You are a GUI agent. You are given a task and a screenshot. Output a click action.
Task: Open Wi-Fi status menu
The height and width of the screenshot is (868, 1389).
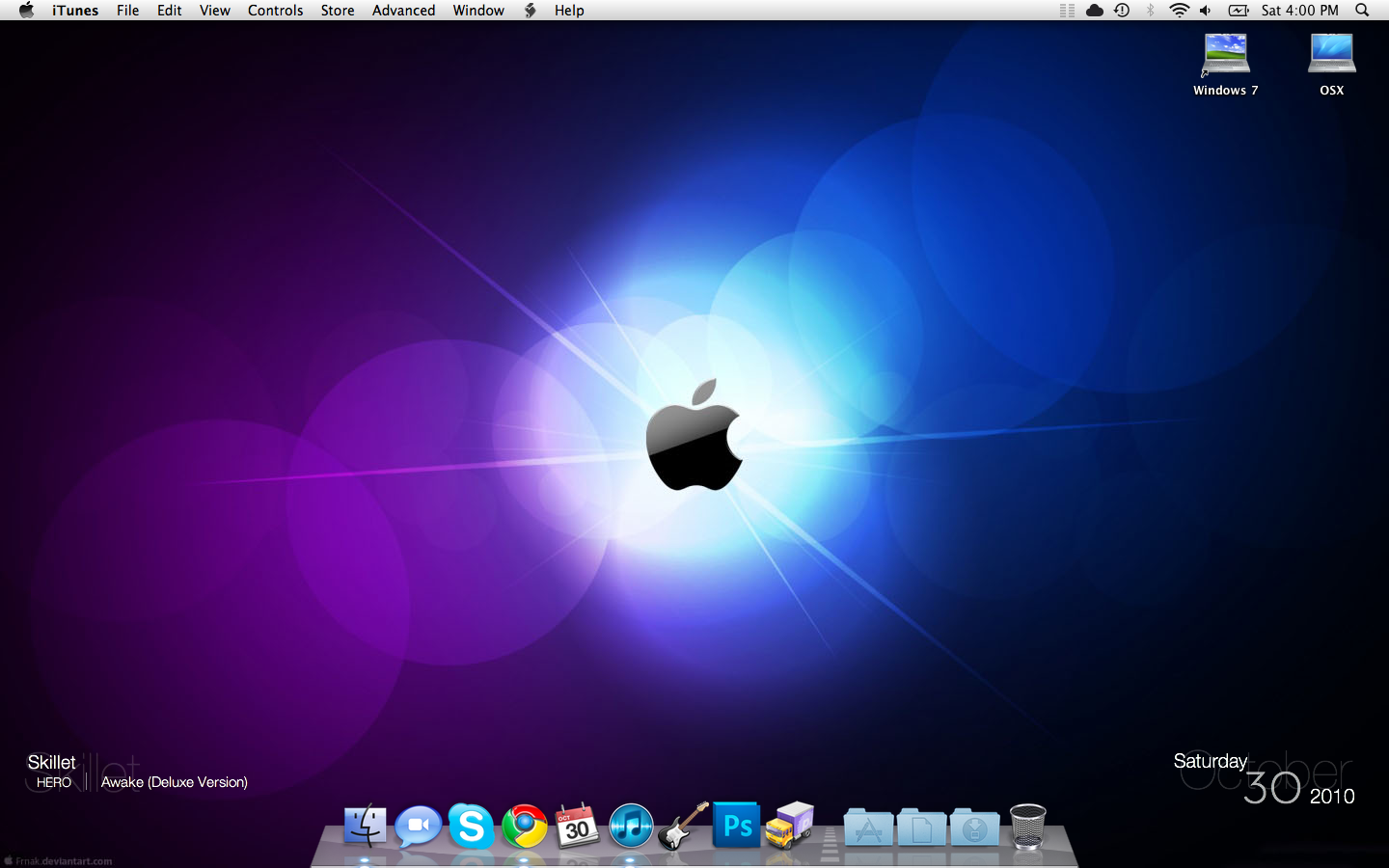point(1179,10)
